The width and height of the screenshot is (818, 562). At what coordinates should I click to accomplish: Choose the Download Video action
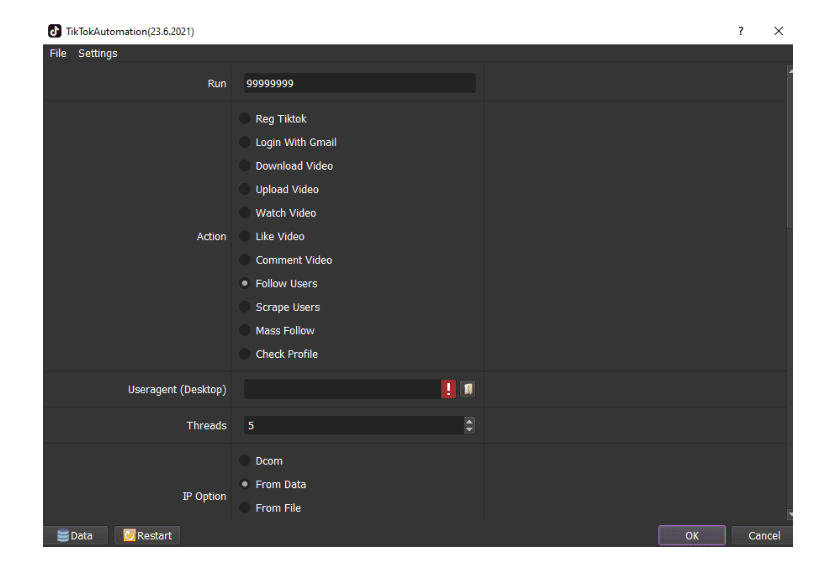coord(286,166)
